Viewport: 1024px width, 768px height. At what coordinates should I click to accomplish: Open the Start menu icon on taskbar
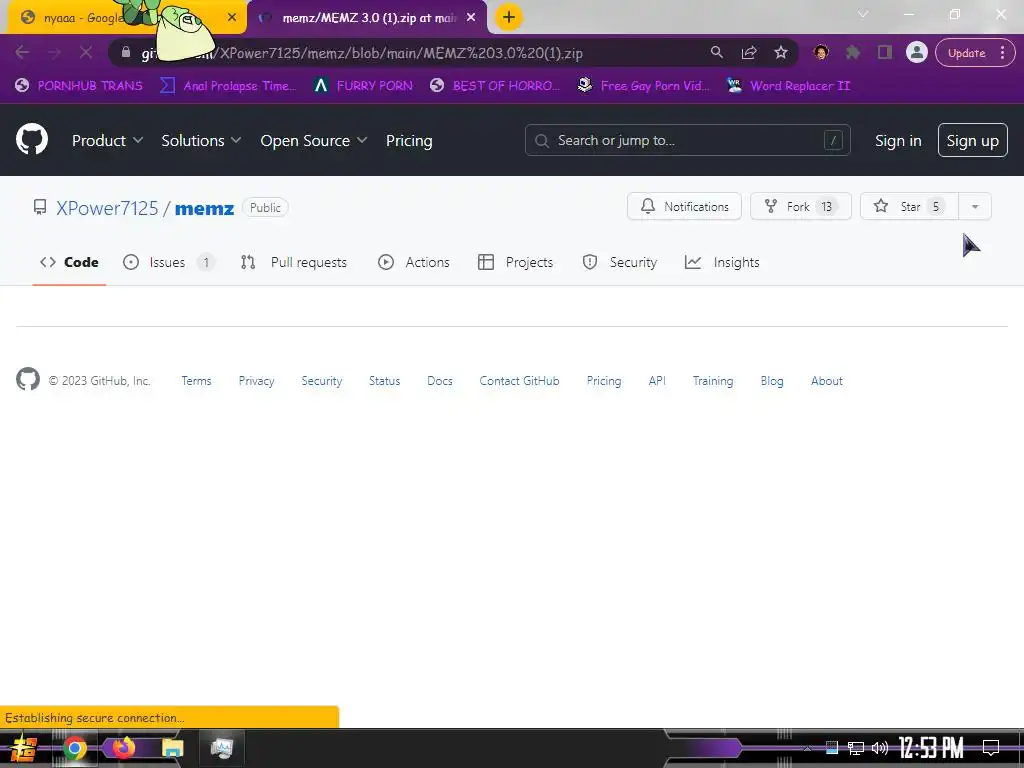pos(24,748)
